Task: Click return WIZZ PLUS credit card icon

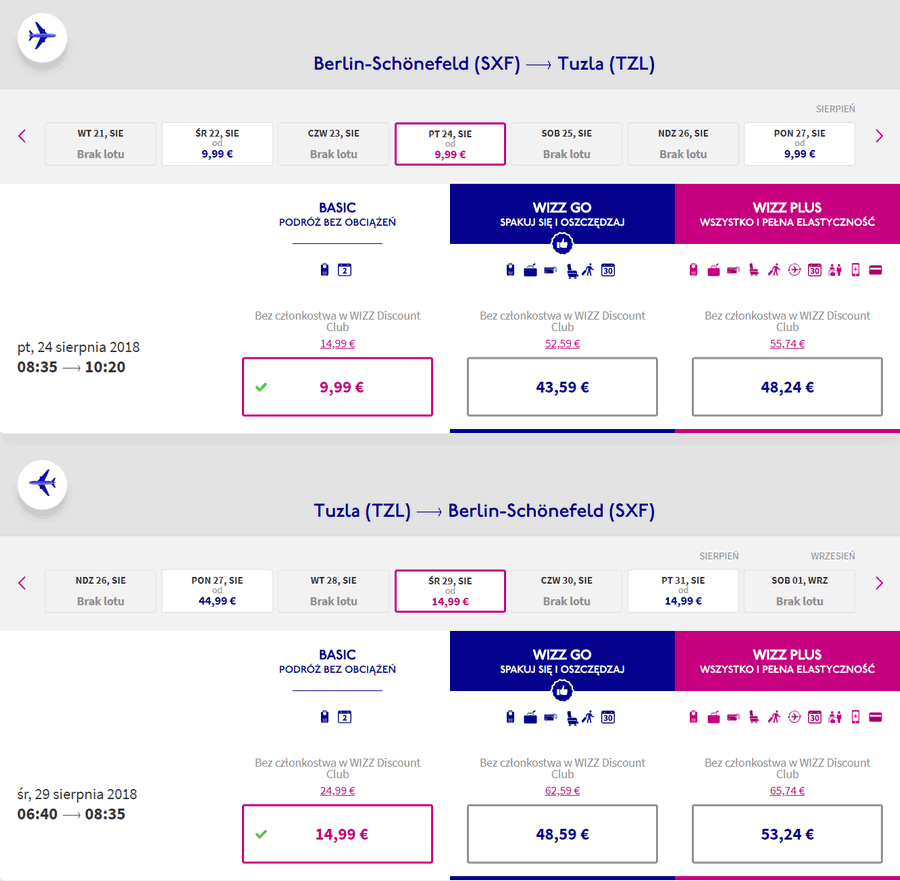Action: [x=875, y=717]
